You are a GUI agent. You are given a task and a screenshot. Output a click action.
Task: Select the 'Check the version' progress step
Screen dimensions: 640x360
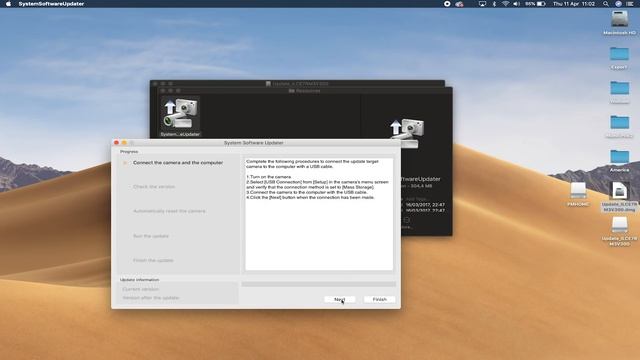pyautogui.click(x=154, y=187)
